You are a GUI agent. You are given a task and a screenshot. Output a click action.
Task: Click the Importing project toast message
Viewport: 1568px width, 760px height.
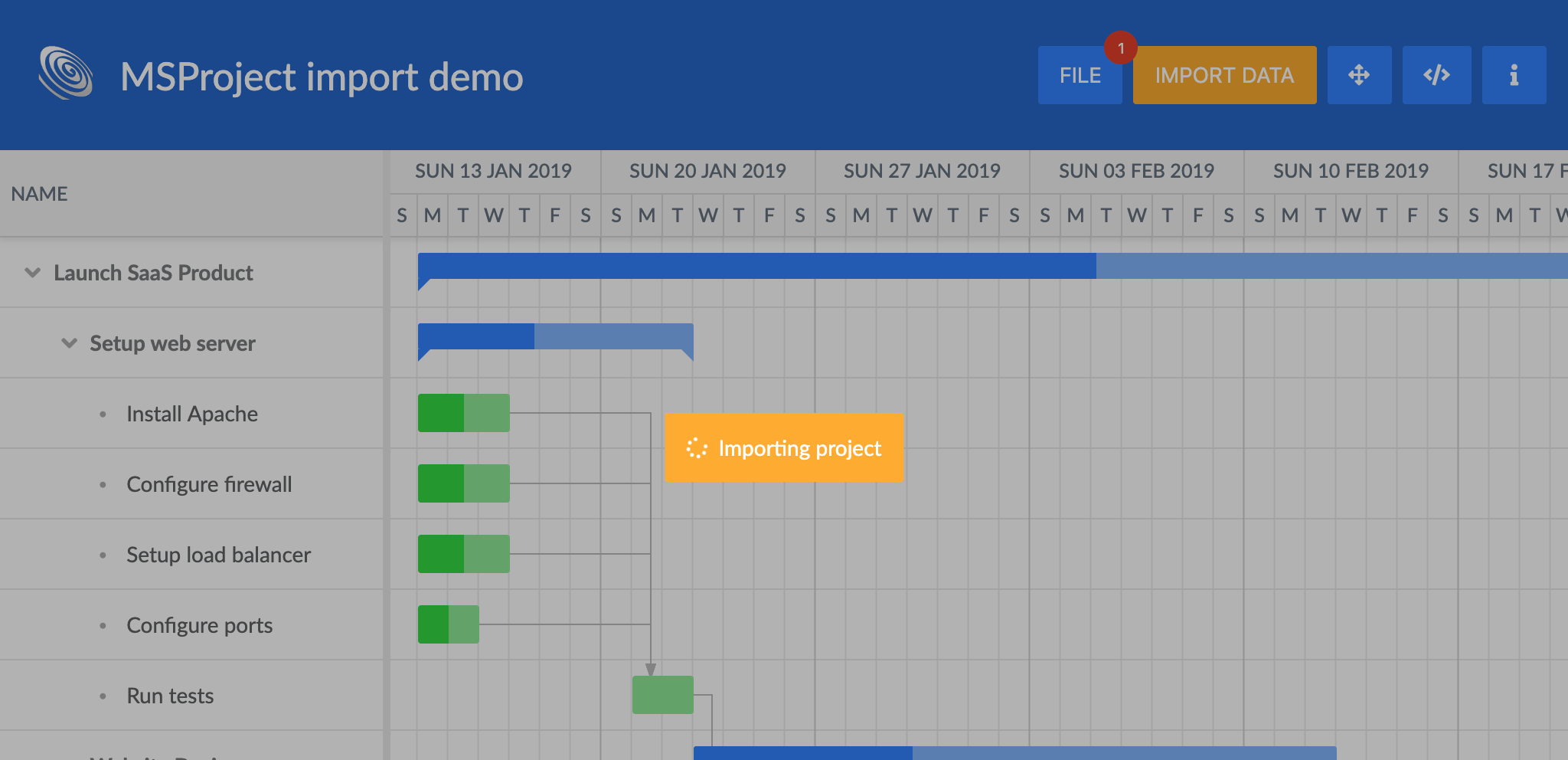(x=784, y=448)
